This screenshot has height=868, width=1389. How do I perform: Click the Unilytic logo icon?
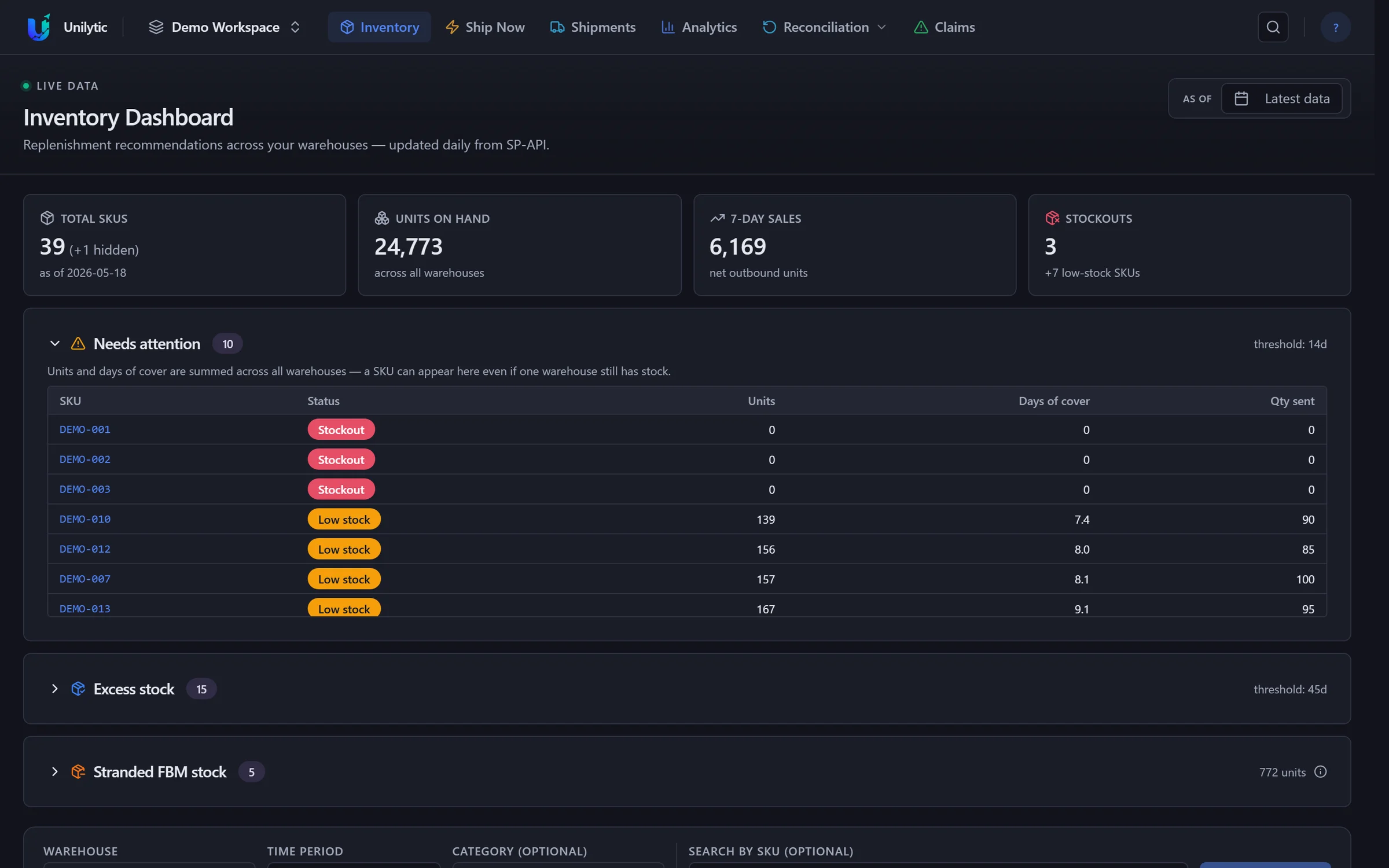(x=39, y=27)
